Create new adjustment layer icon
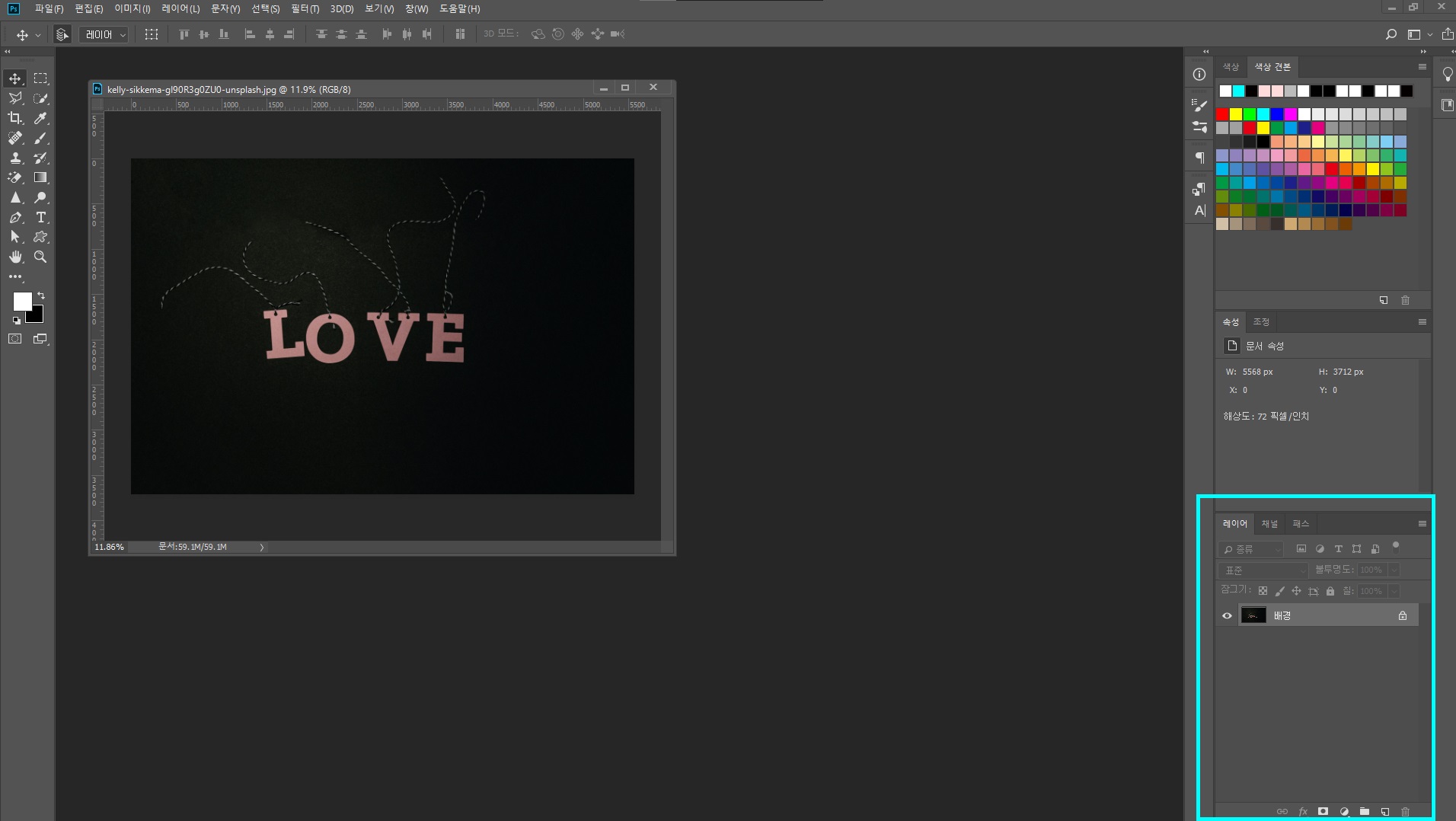This screenshot has width=1456, height=821. [x=1344, y=811]
